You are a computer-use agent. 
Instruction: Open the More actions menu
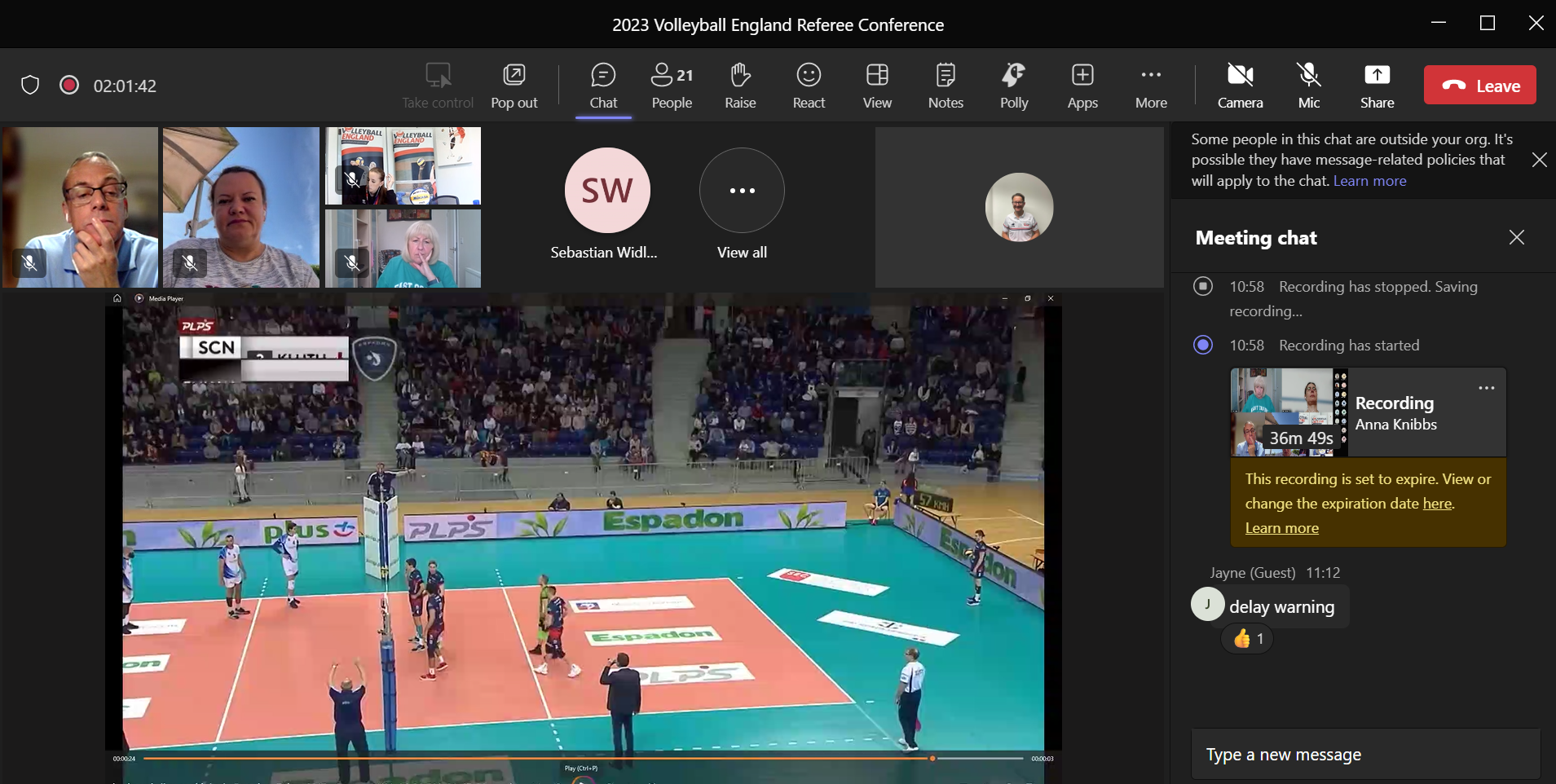click(x=1151, y=86)
